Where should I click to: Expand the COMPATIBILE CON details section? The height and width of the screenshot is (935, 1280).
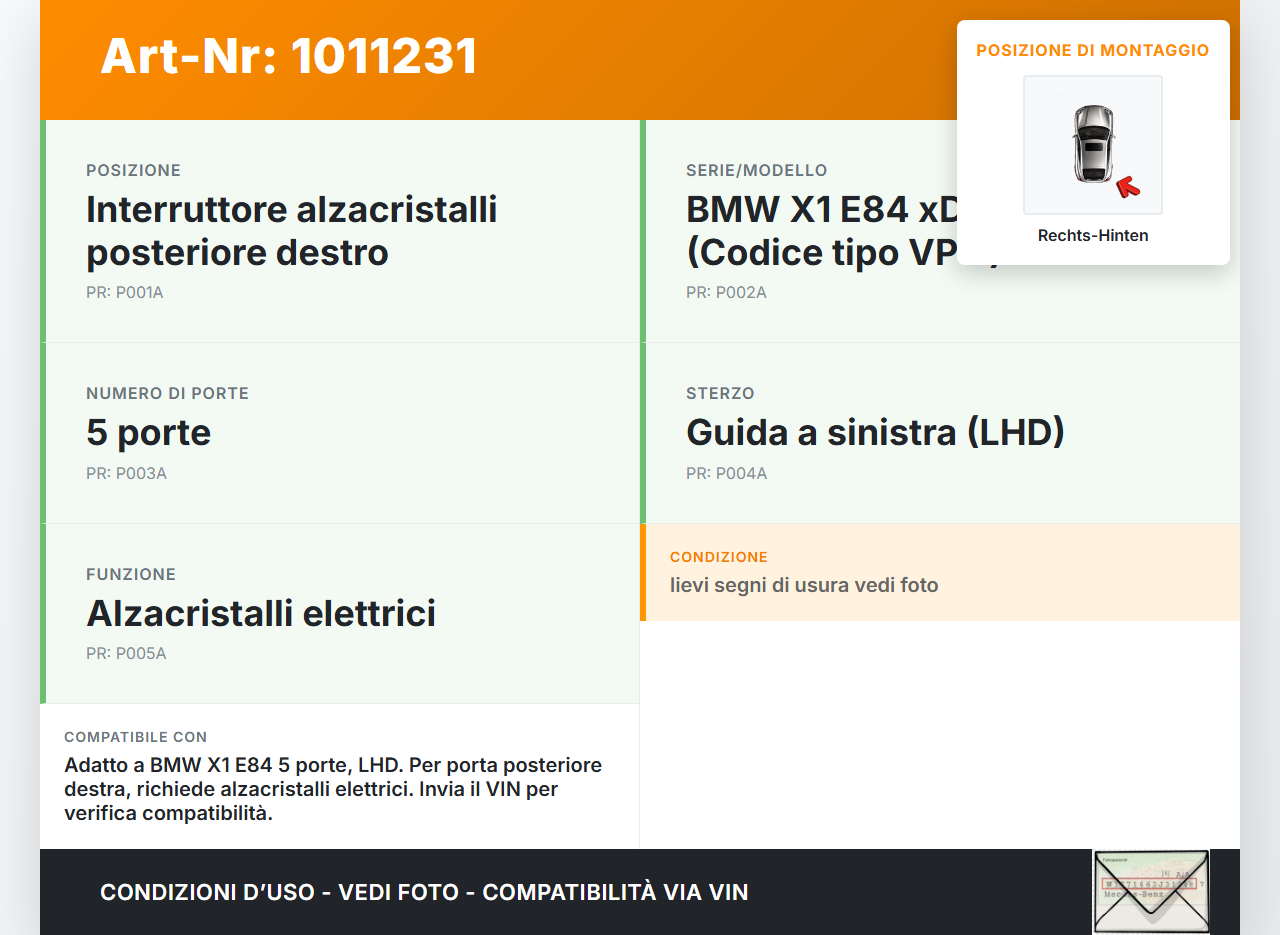pos(339,775)
